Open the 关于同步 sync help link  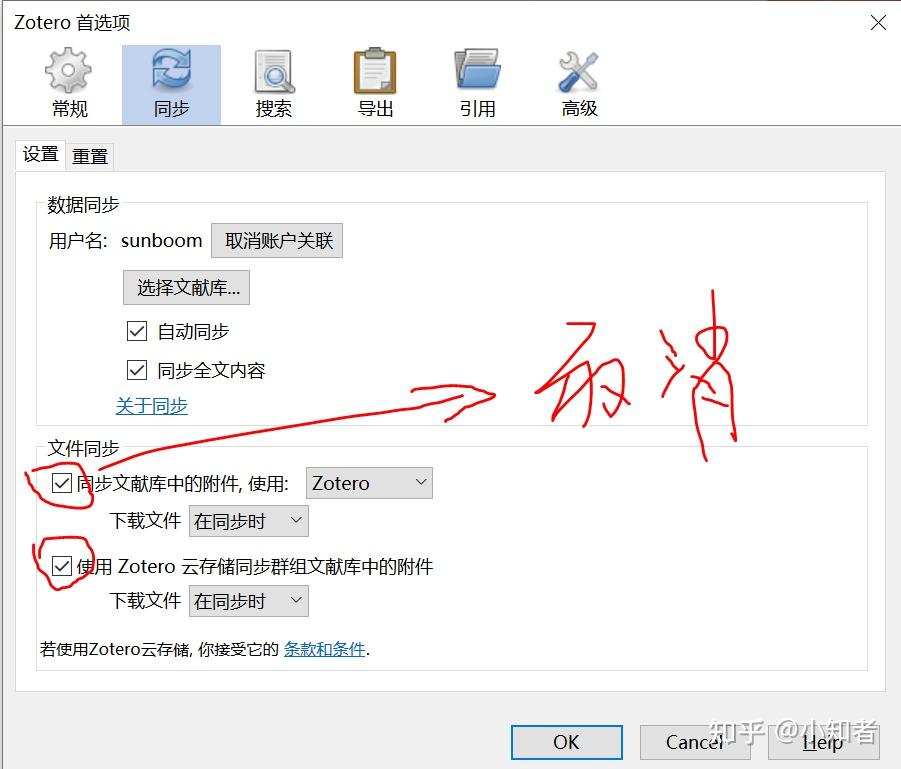tap(151, 406)
